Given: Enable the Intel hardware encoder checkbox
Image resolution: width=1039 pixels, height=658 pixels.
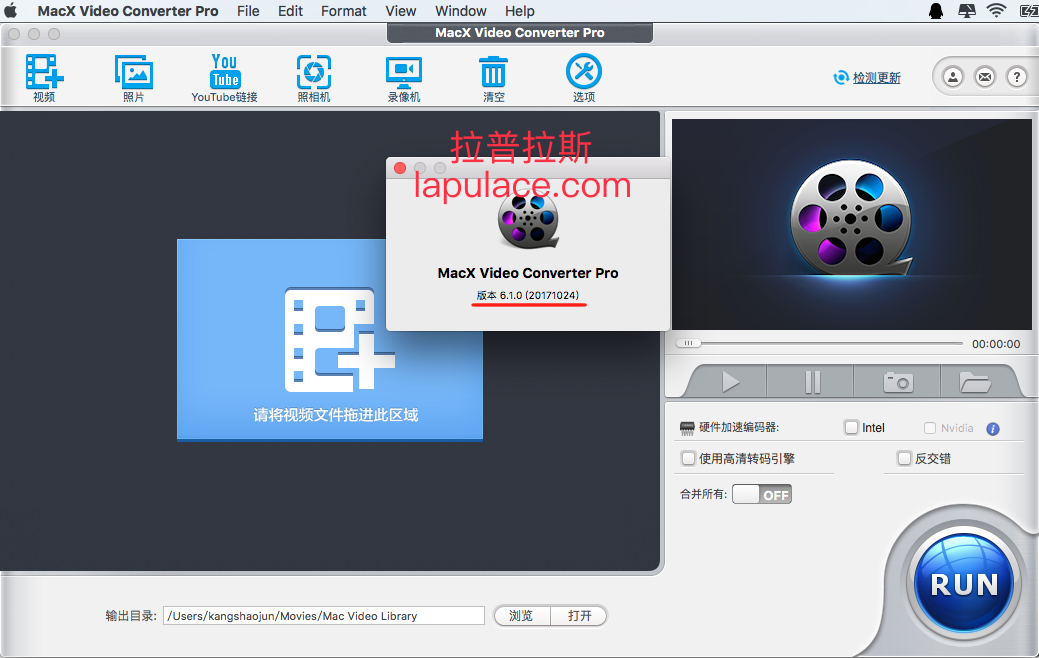Looking at the screenshot, I should tap(851, 427).
